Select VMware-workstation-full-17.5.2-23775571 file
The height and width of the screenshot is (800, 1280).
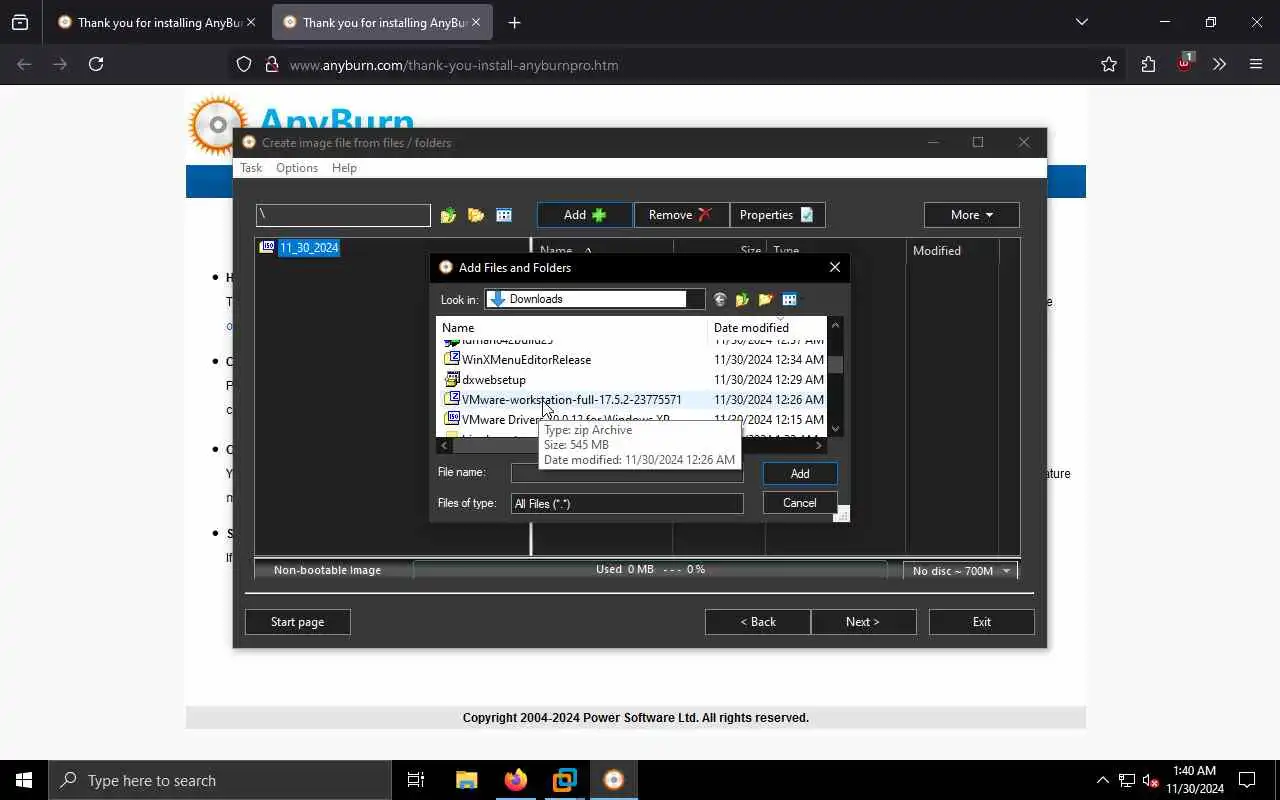tap(571, 399)
